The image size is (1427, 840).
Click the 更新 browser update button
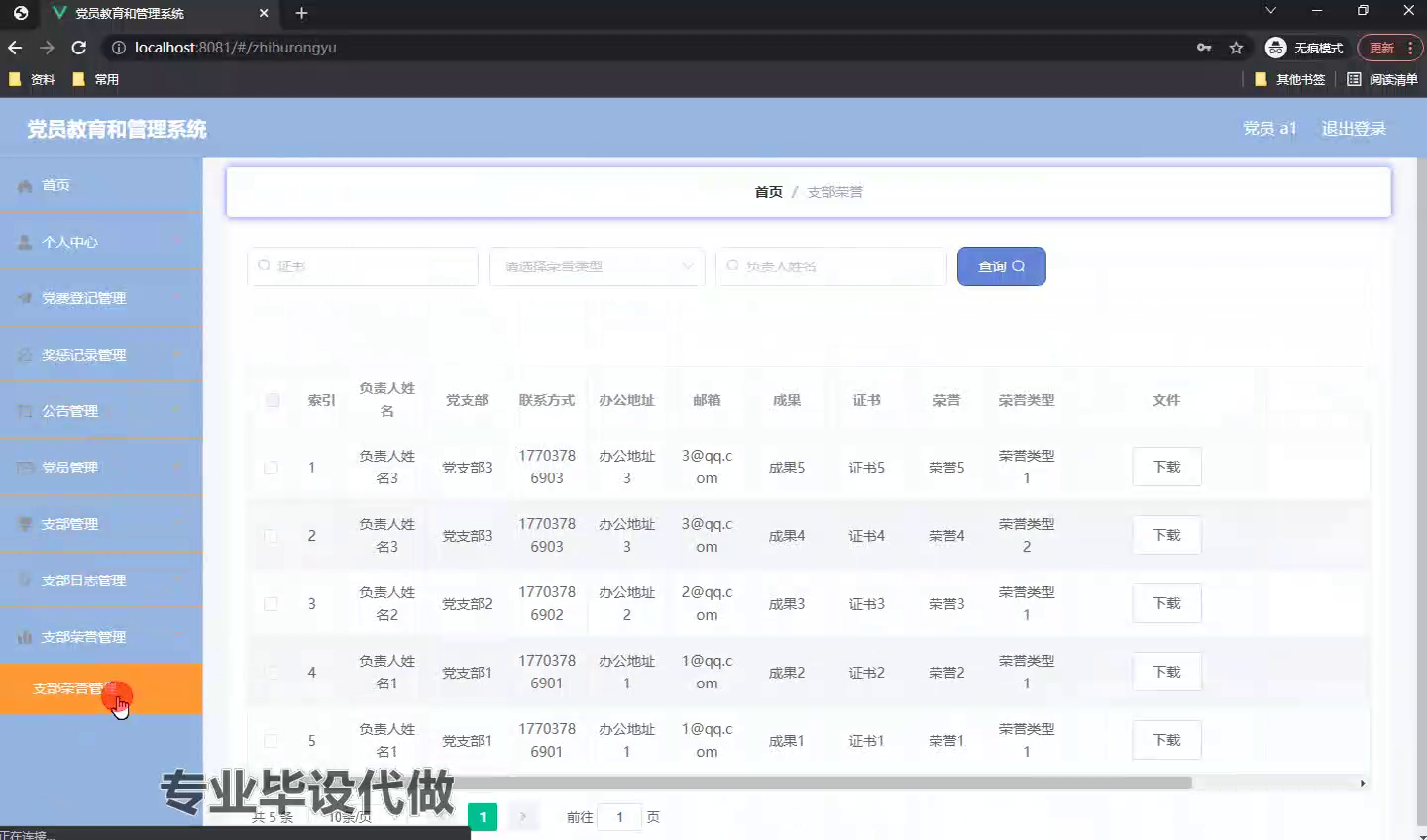coord(1390,48)
